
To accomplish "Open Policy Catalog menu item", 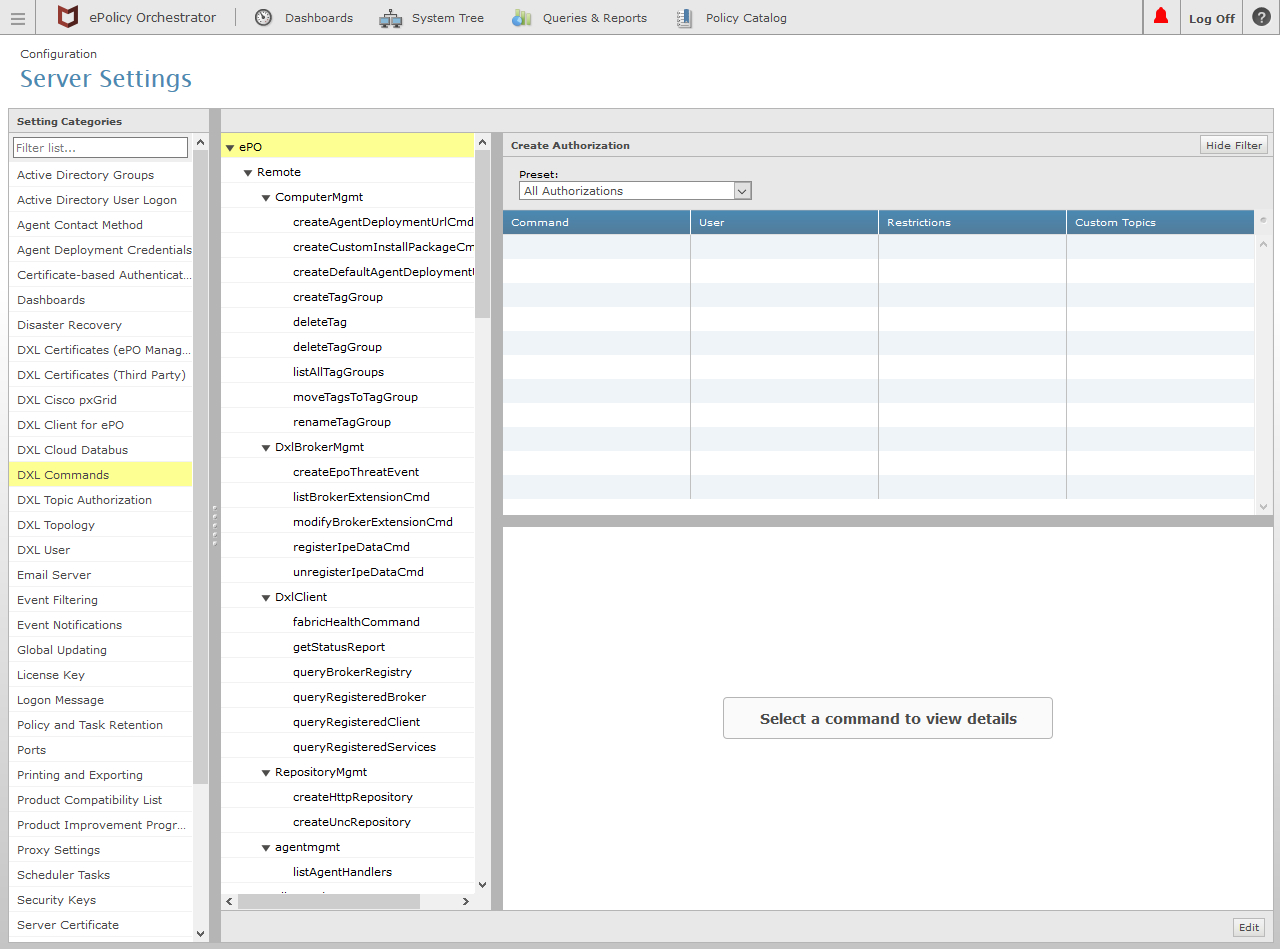I will pos(746,18).
